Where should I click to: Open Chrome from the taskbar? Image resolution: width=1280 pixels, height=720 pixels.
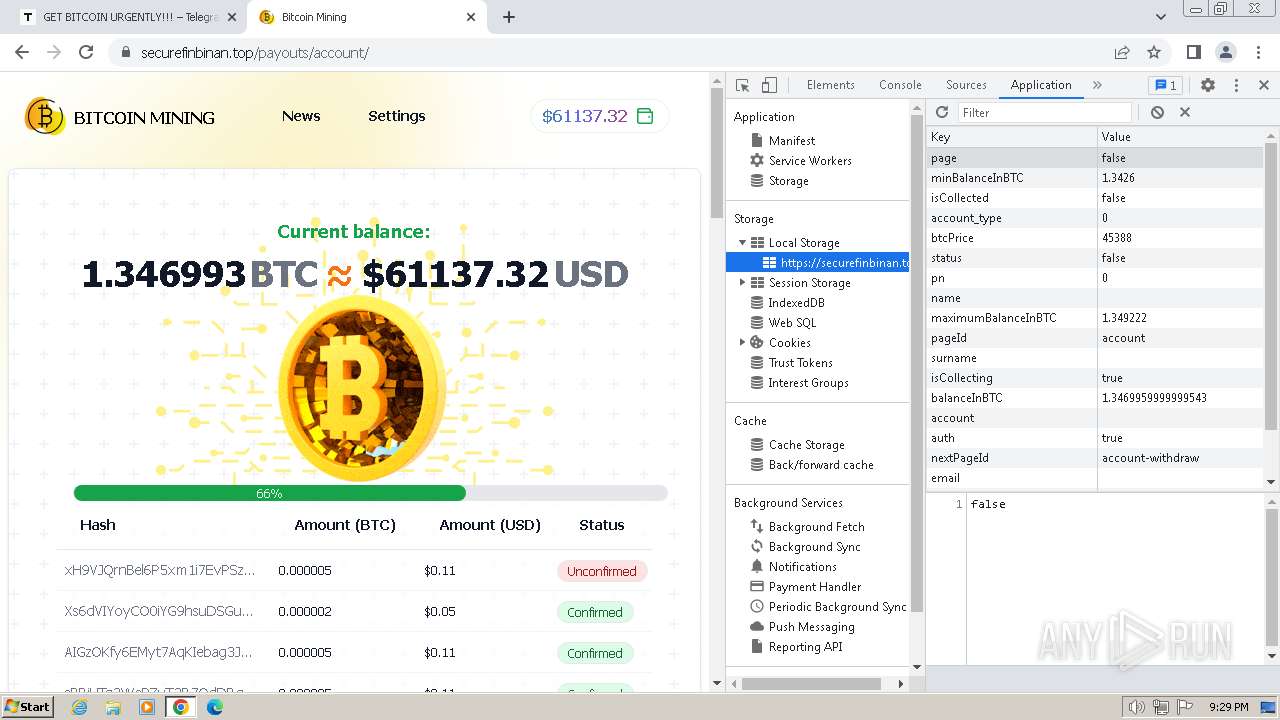181,707
